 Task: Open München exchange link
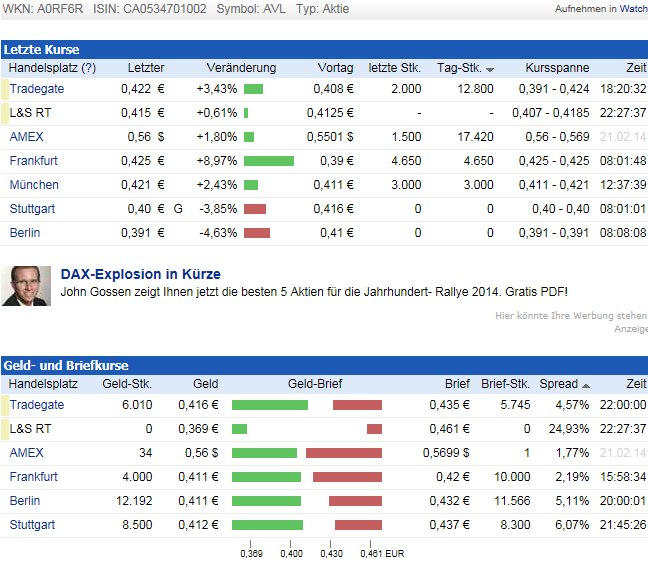34,185
